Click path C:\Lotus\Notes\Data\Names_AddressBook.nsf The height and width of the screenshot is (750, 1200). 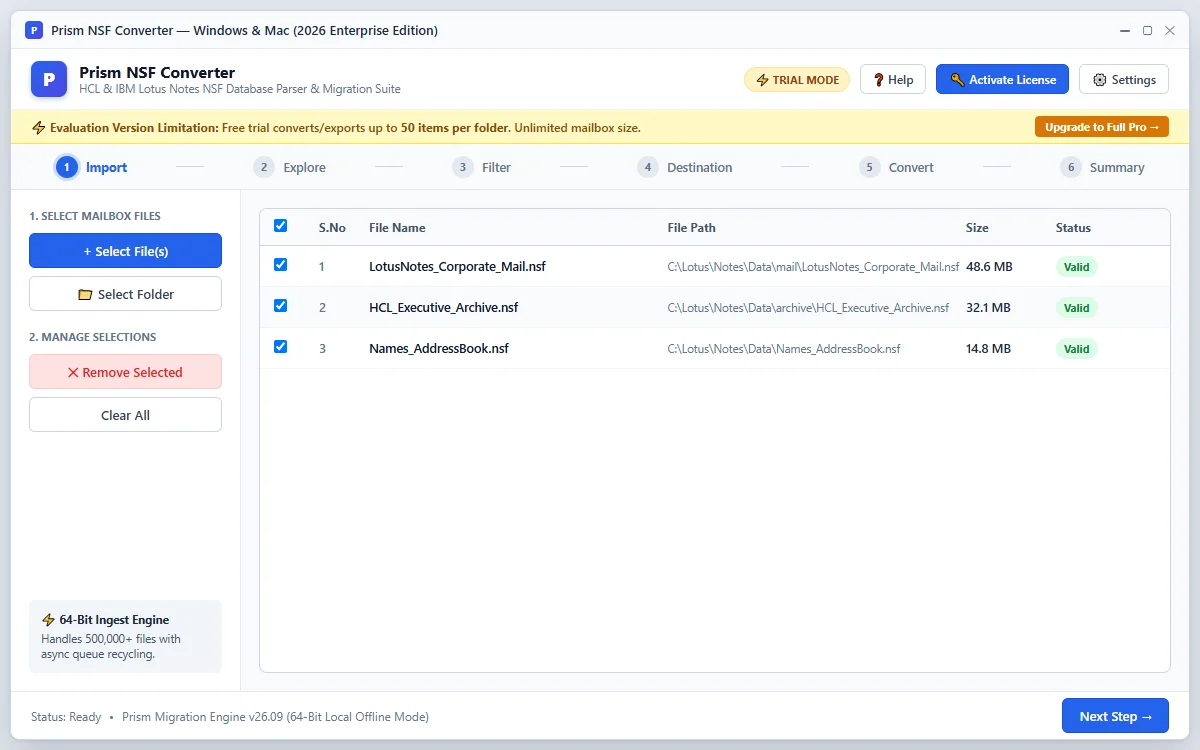pyautogui.click(x=784, y=349)
